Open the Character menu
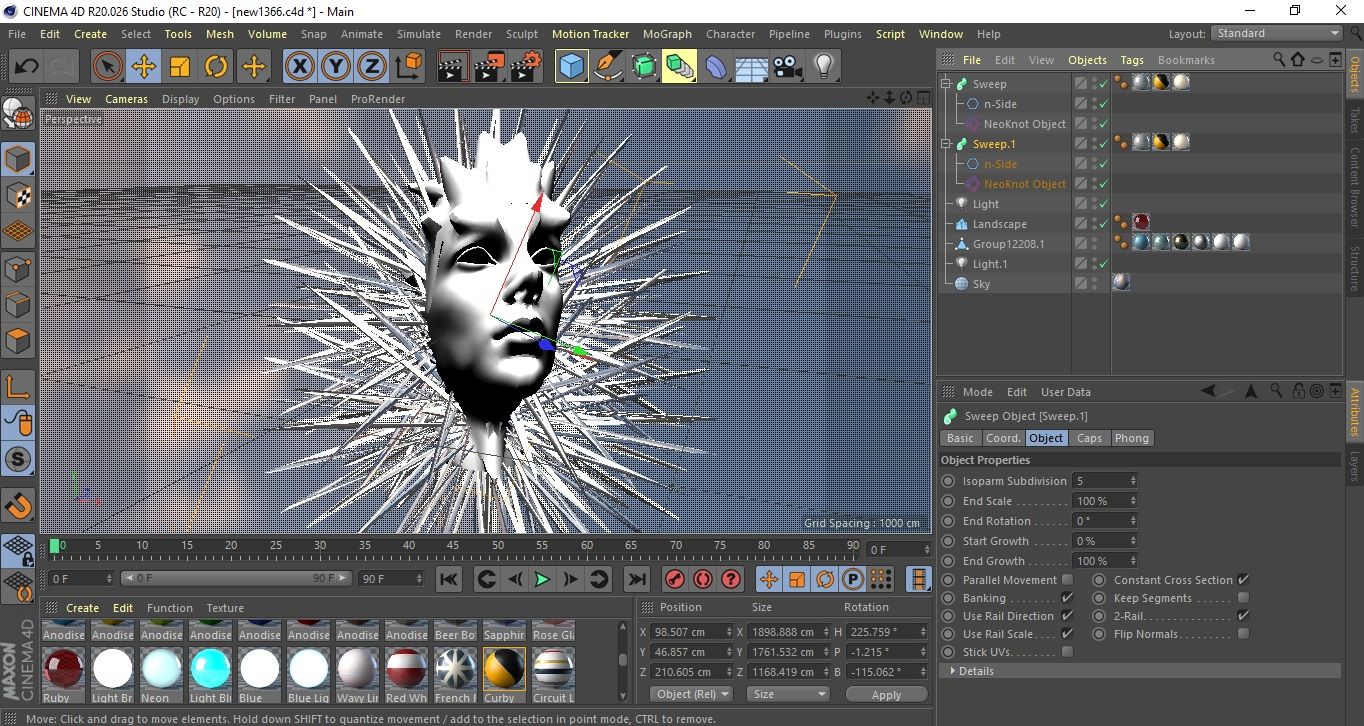This screenshot has height=726, width=1364. tap(731, 34)
